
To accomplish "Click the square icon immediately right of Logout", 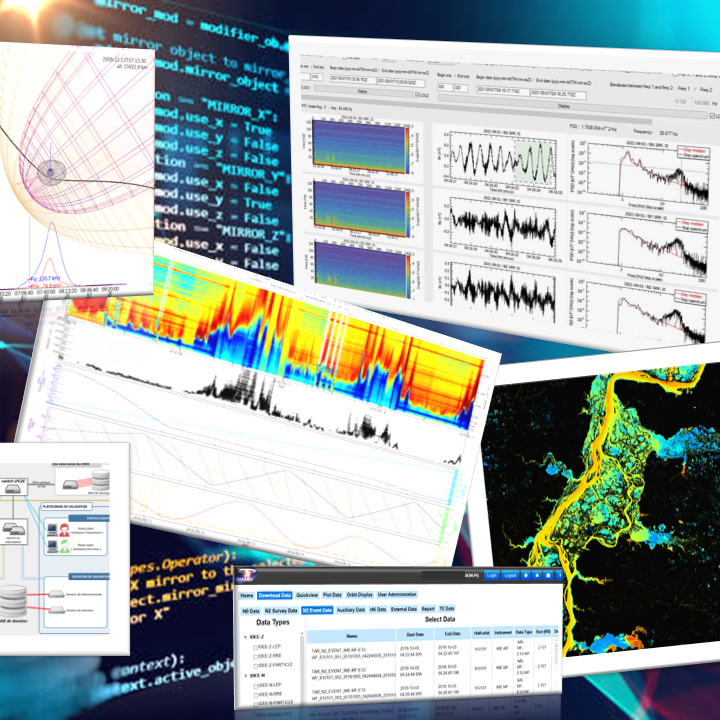I will pyautogui.click(x=526, y=575).
